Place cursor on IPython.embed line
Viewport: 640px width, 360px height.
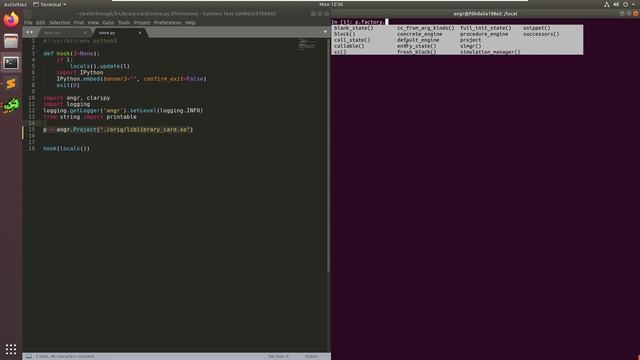point(131,79)
